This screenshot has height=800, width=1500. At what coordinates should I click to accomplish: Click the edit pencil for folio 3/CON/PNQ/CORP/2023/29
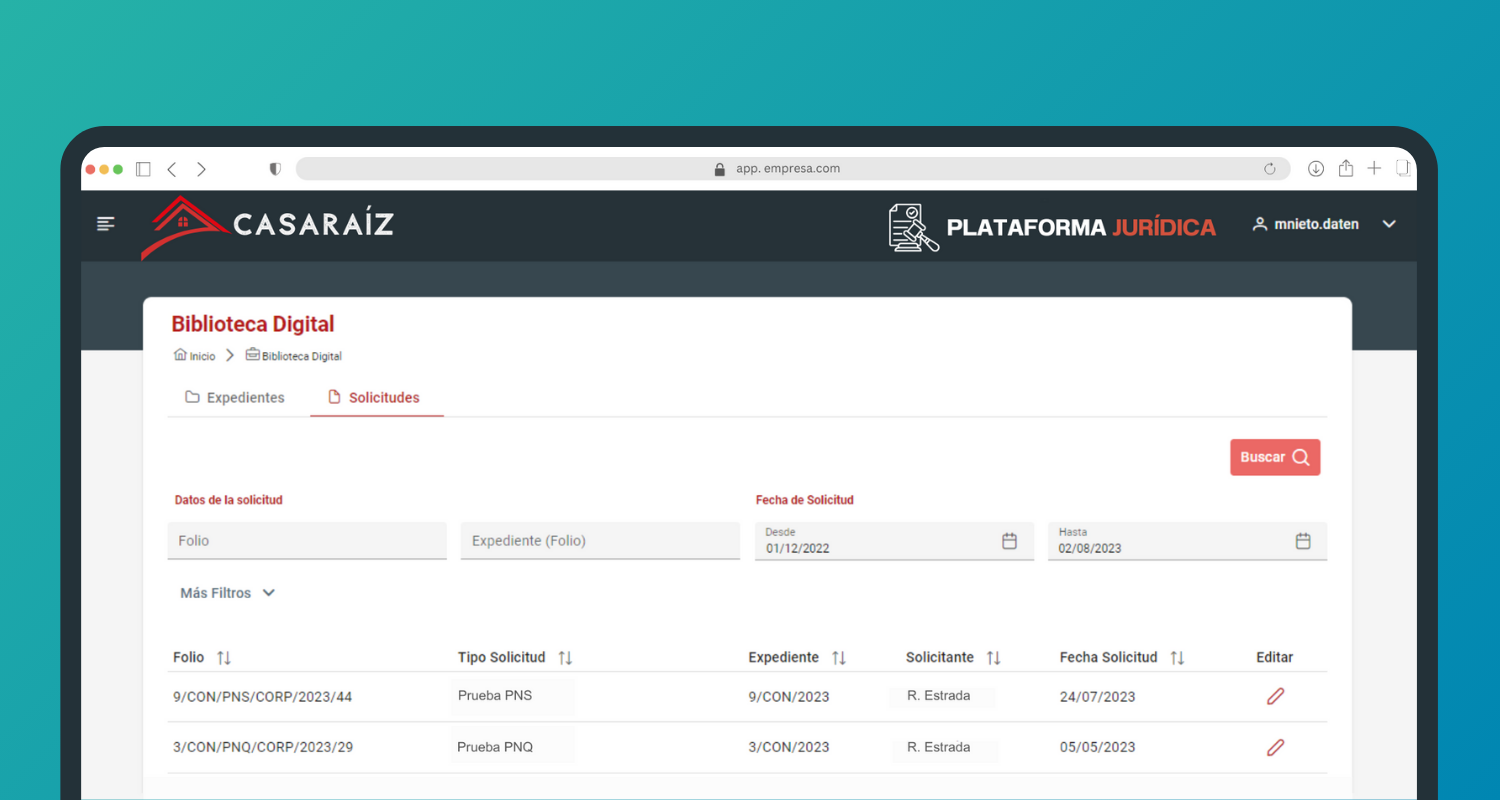[x=1275, y=747]
